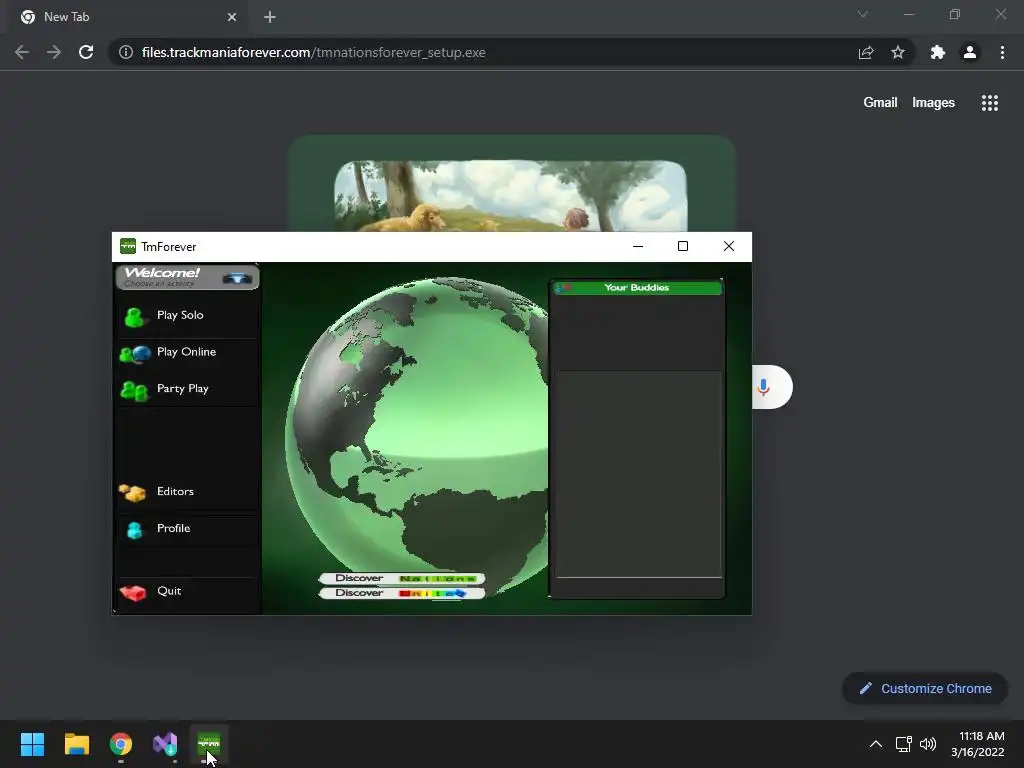Screen dimensions: 1024x768
Task: Open Chrome three-dot menu
Action: (x=1002, y=52)
